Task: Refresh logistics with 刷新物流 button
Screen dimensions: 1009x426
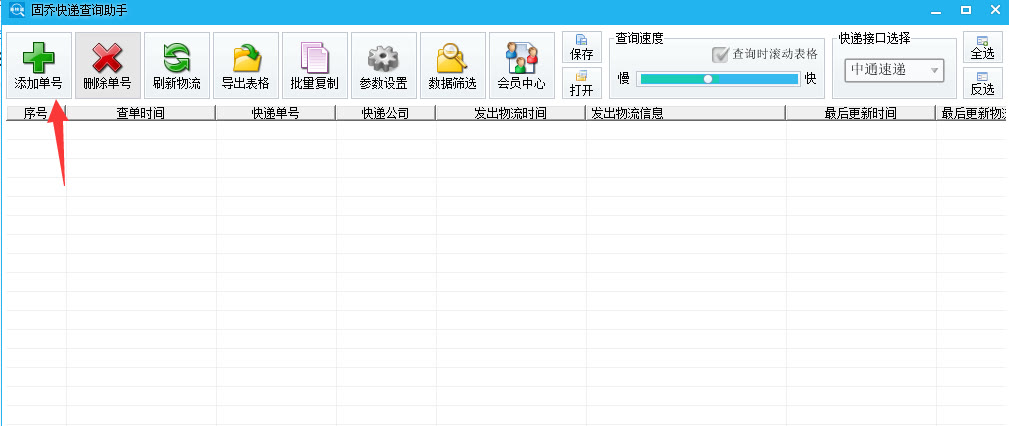Action: tap(177, 66)
